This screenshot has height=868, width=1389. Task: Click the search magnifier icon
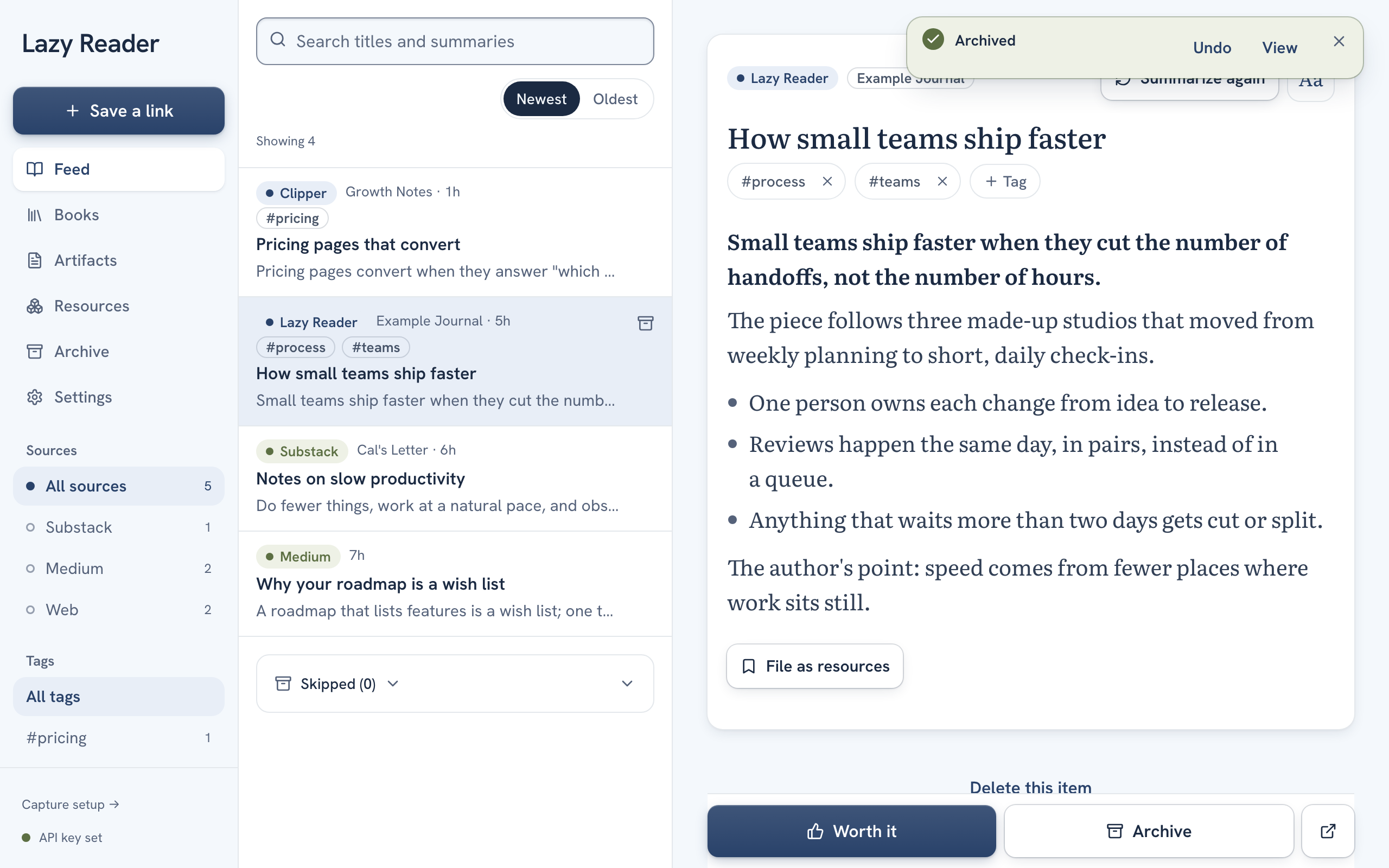coord(278,40)
